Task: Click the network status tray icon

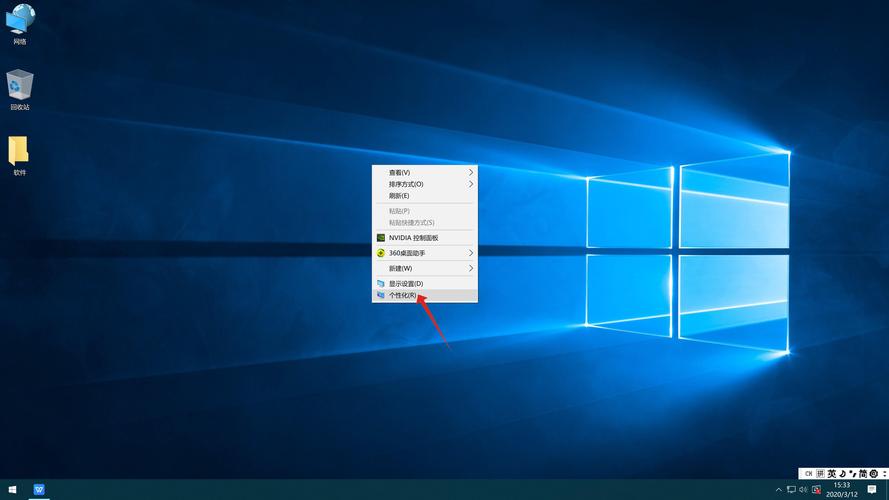Action: tap(791, 490)
